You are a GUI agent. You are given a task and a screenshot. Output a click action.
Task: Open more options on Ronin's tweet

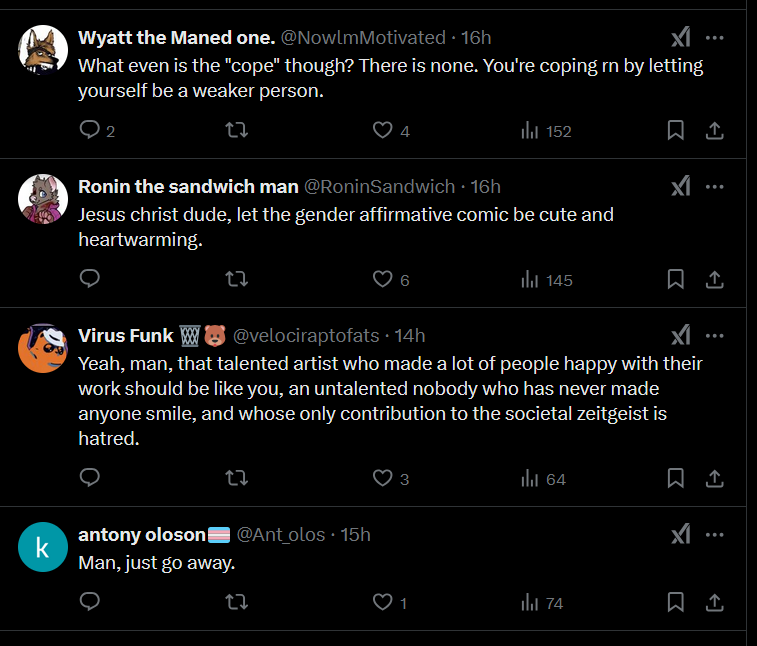pyautogui.click(x=715, y=187)
